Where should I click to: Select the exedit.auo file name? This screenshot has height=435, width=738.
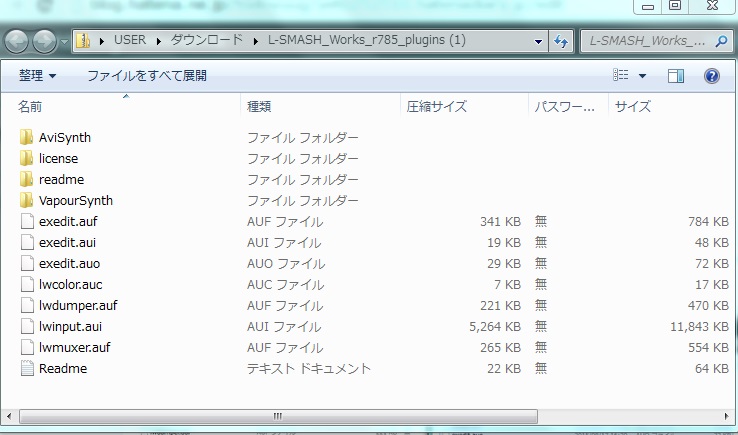69,264
